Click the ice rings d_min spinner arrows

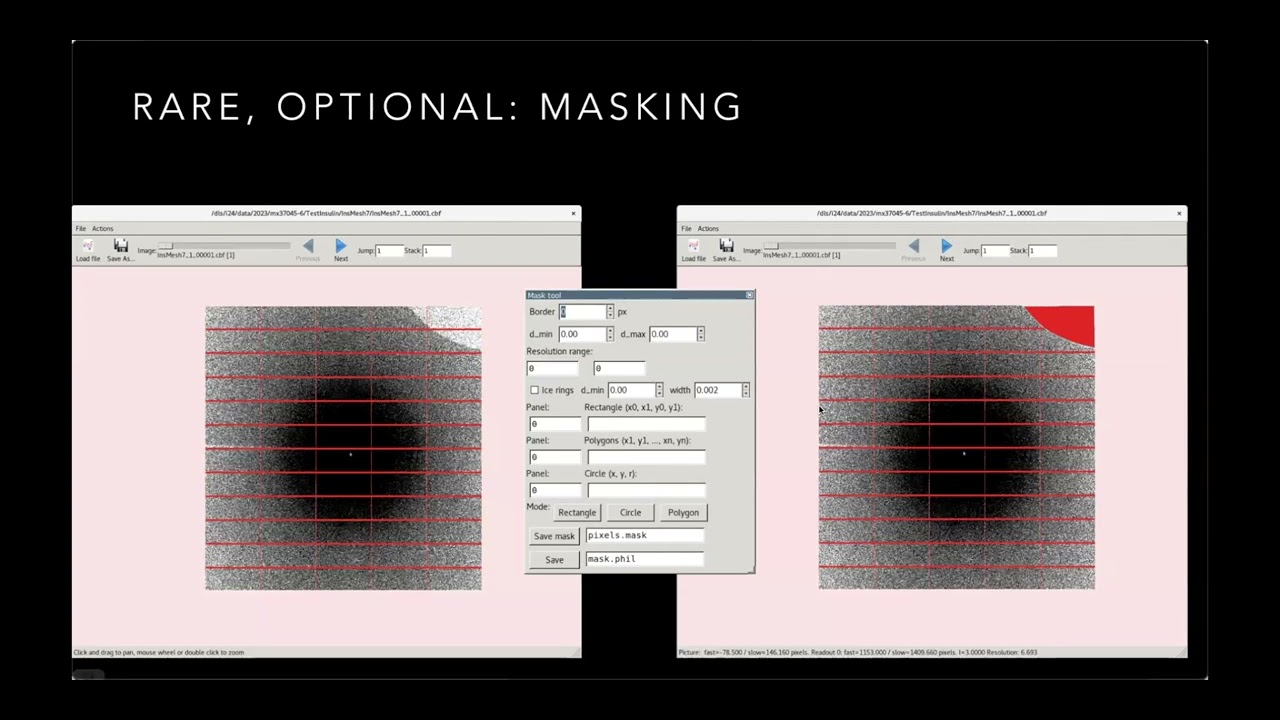coord(659,390)
